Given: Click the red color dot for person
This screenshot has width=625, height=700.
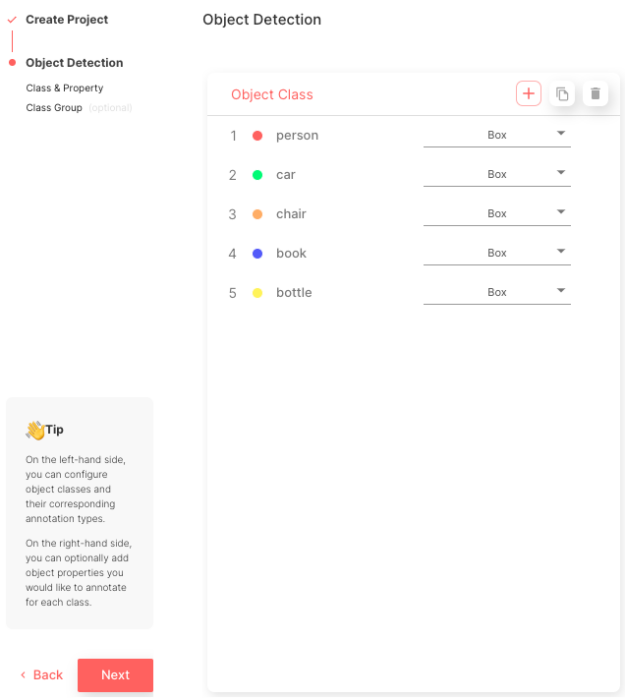Looking at the screenshot, I should [x=257, y=136].
